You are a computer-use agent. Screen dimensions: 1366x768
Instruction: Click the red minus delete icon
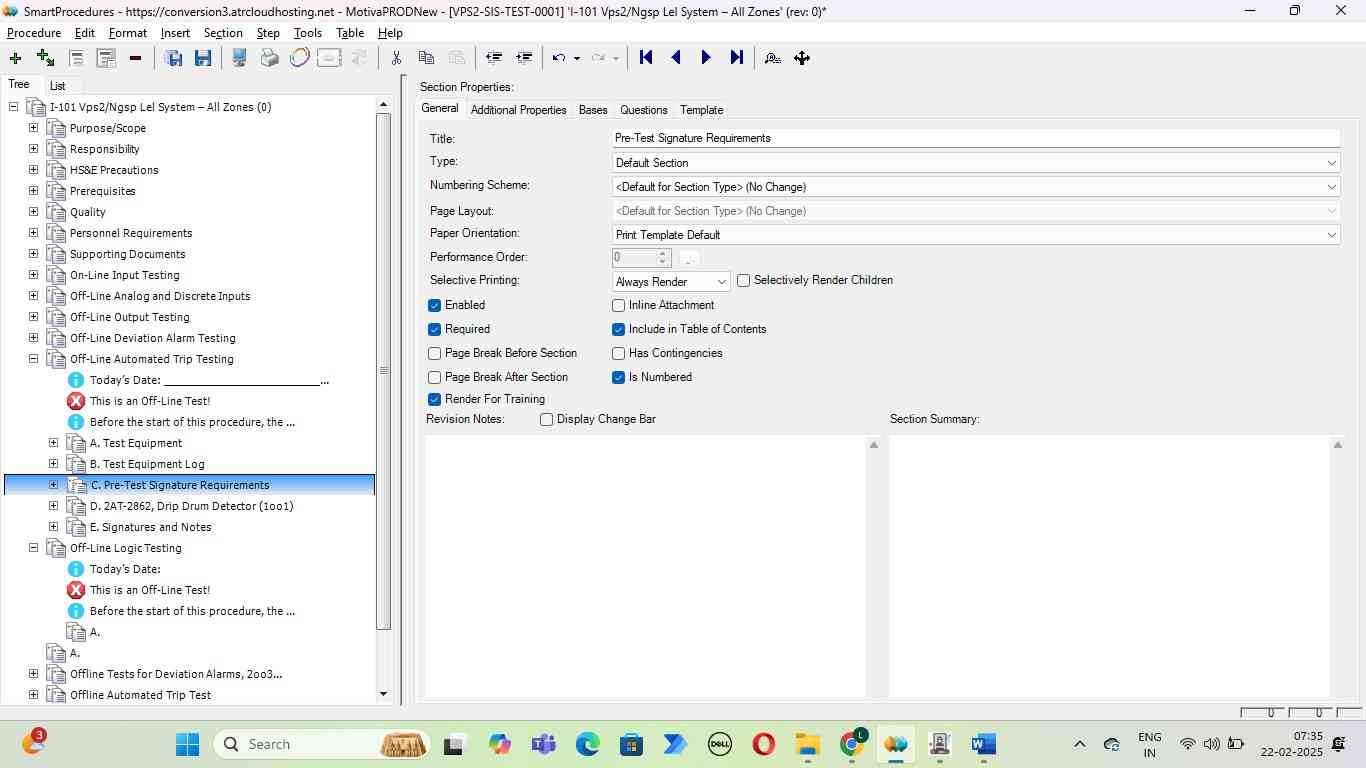(135, 58)
